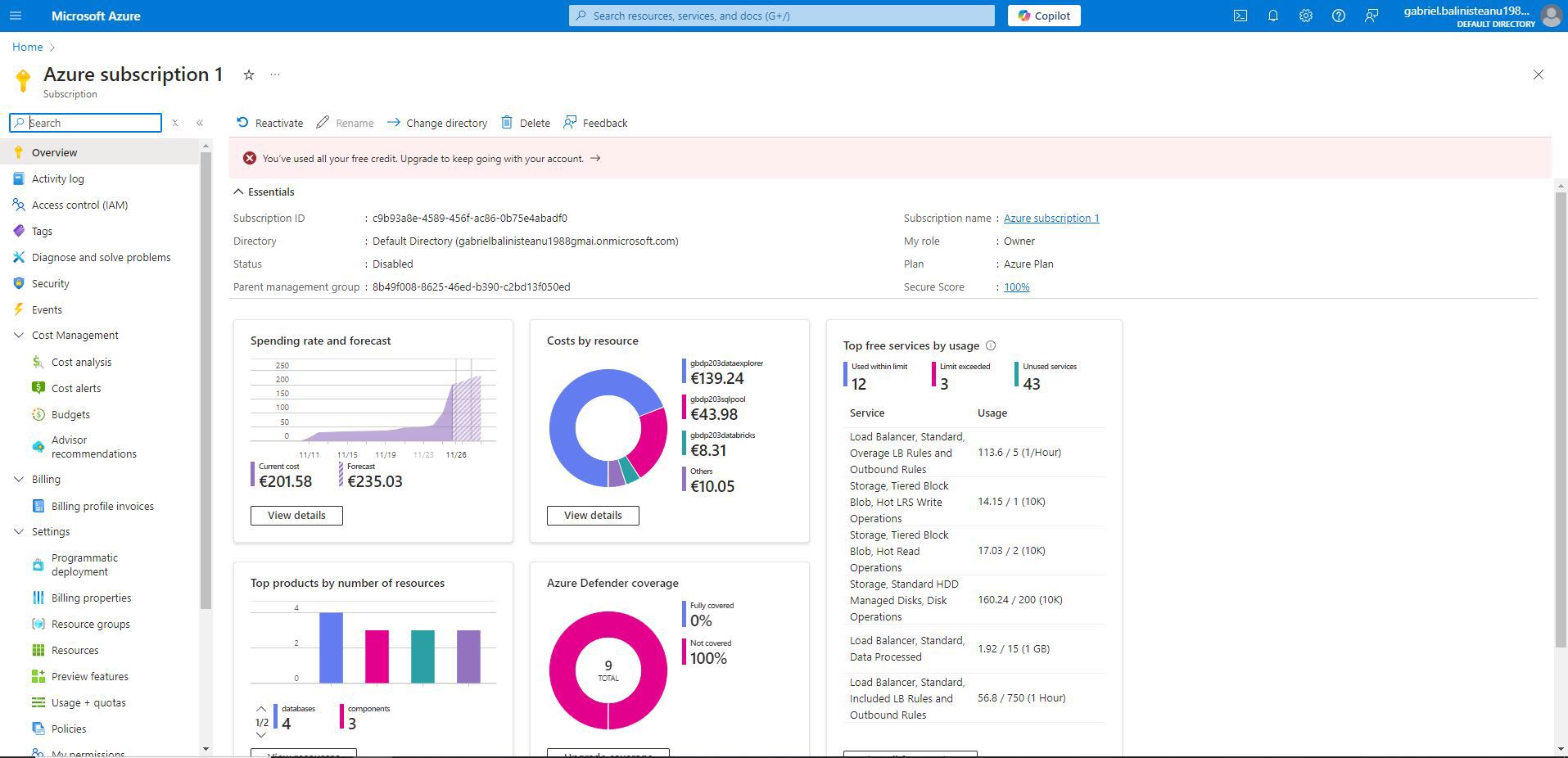Open the feedback icon in top bar
This screenshot has width=1568, height=758.
point(1371,16)
